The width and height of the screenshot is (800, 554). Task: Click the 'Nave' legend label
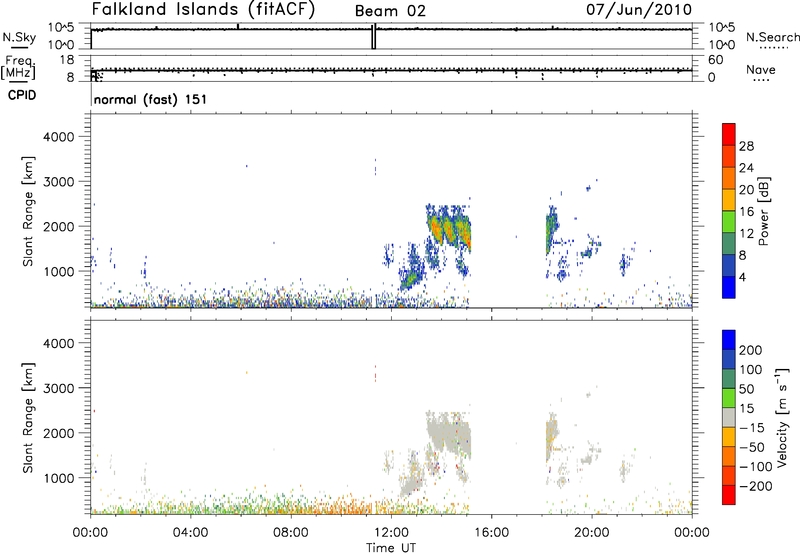(761, 69)
